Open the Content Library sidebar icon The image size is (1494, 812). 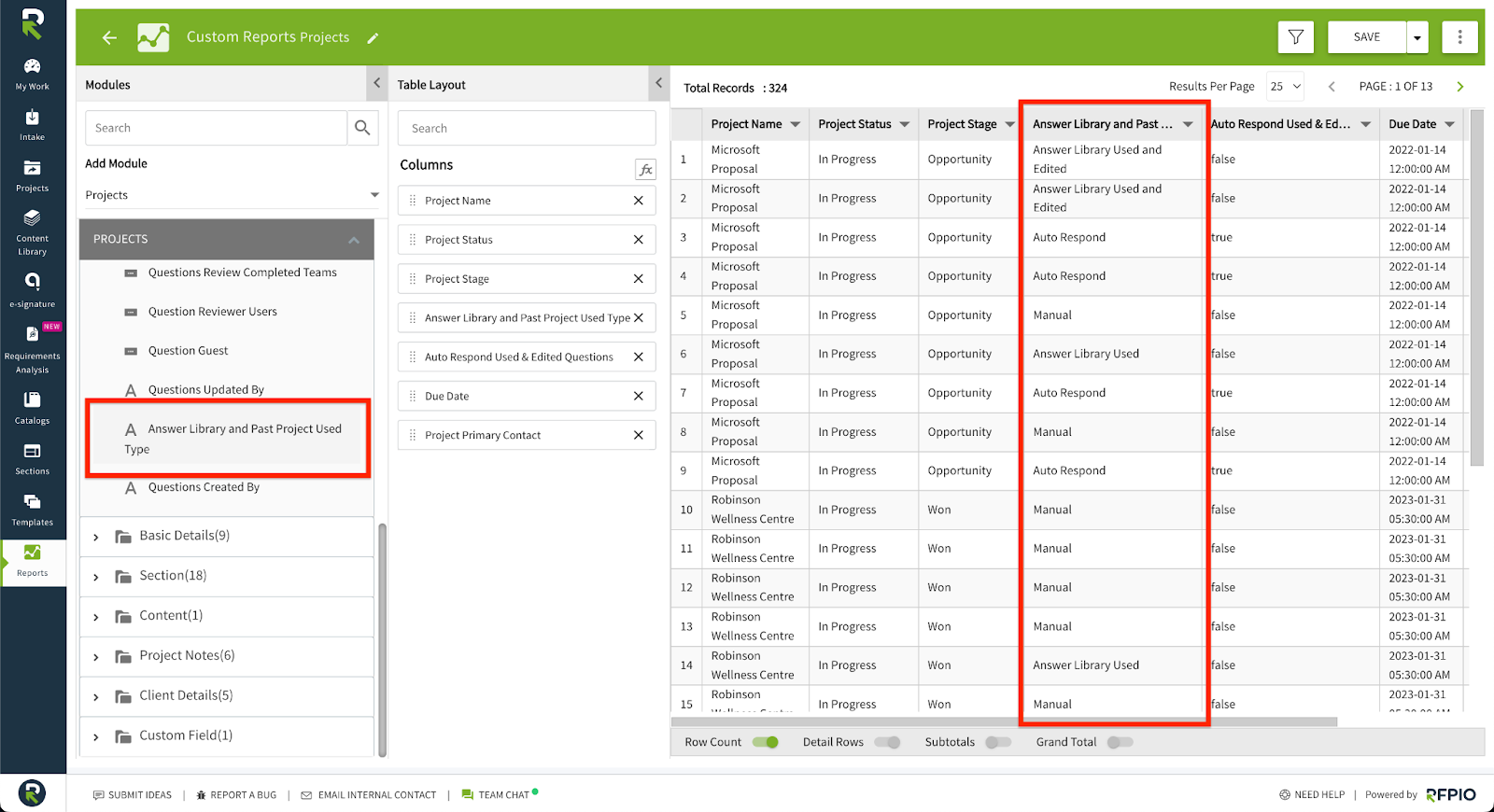point(33,232)
